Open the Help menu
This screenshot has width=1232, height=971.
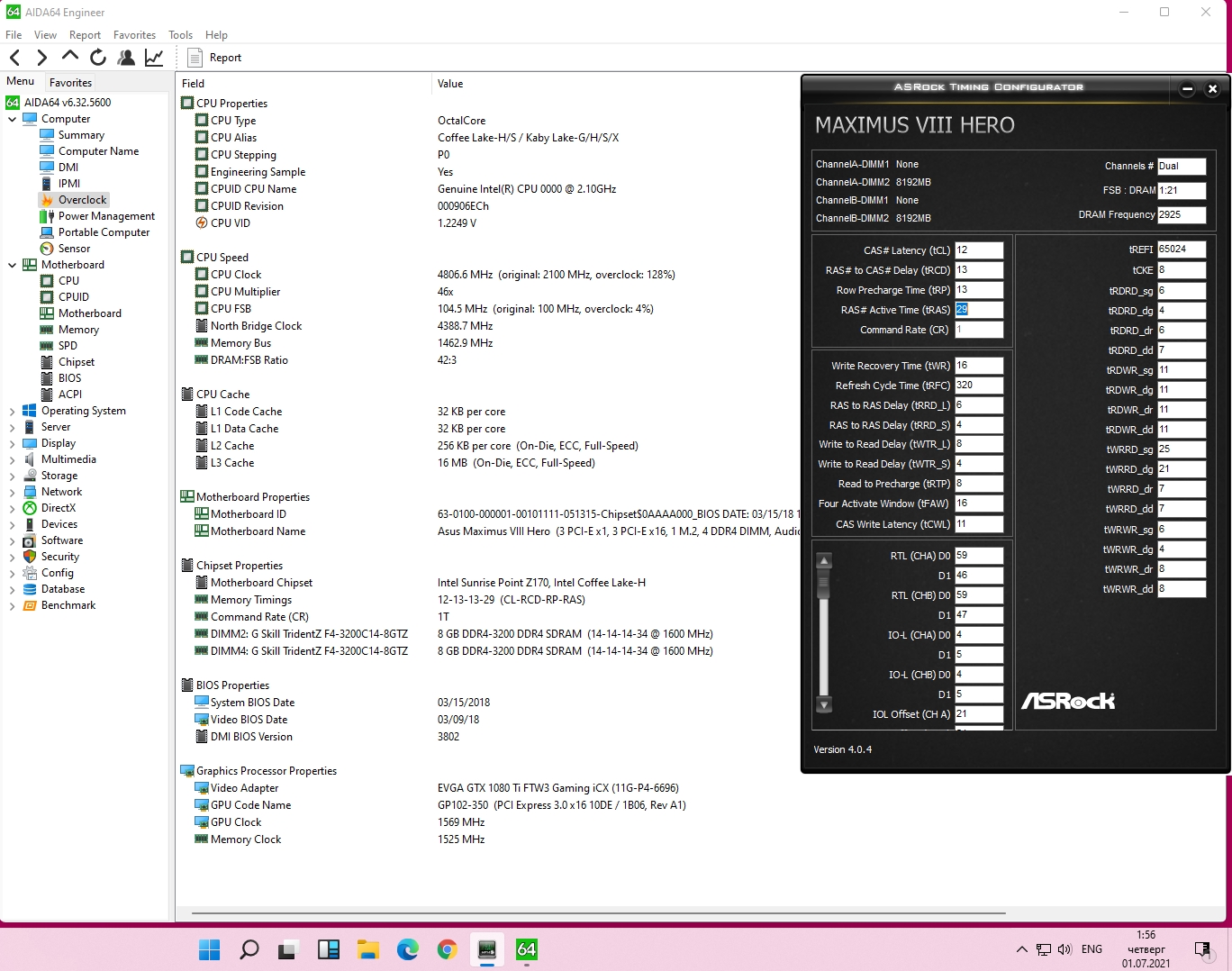216,35
